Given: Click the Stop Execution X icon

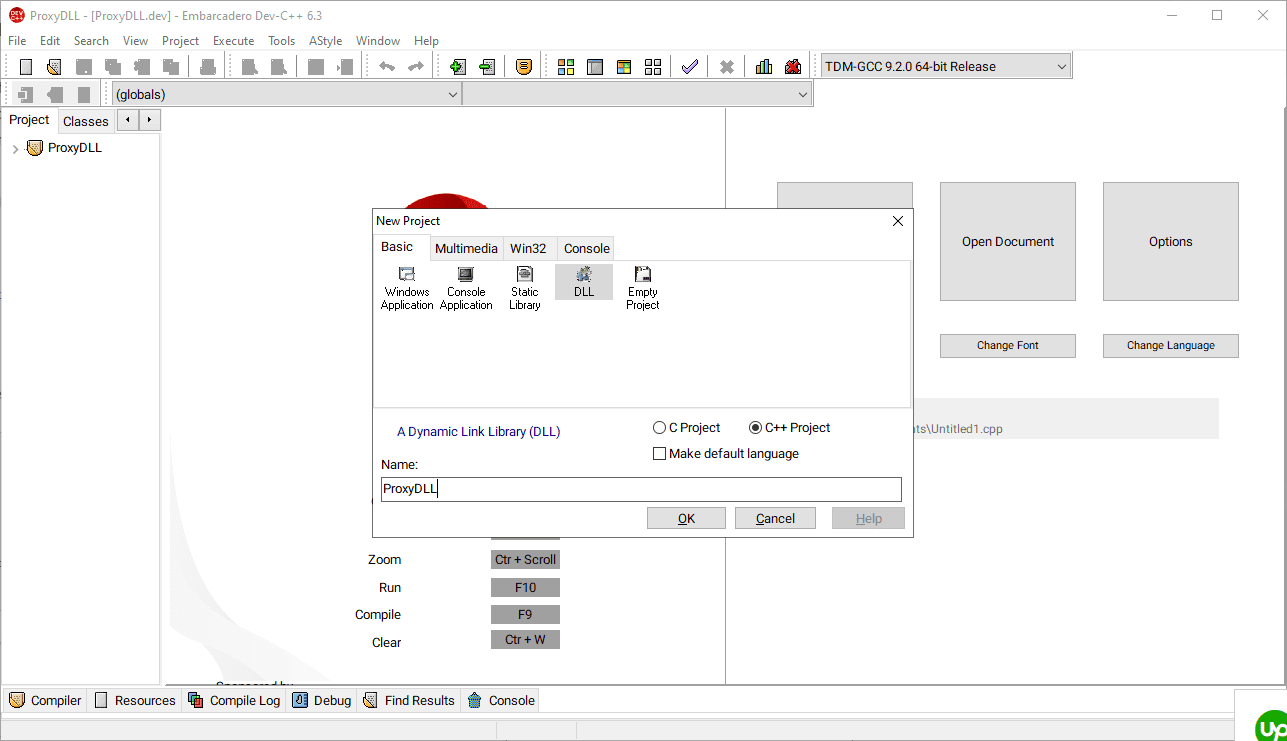Looking at the screenshot, I should 727,67.
